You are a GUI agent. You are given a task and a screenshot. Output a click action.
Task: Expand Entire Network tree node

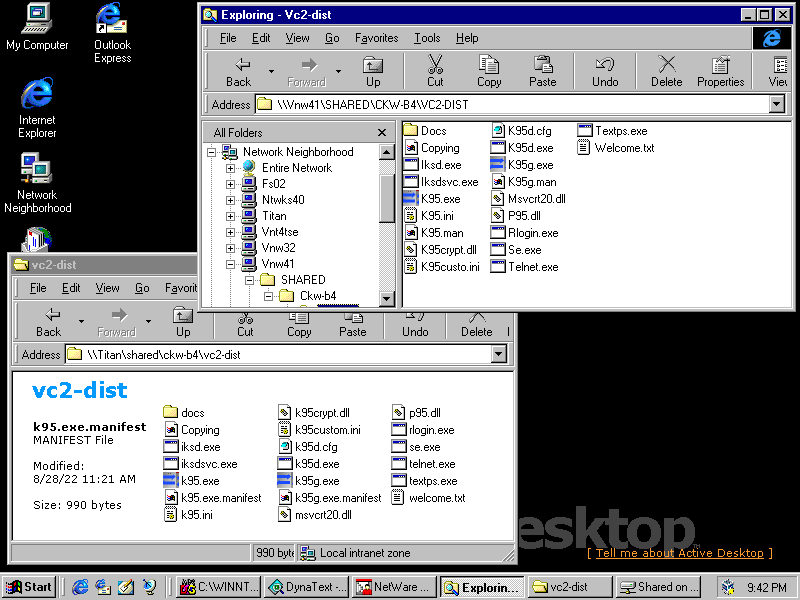click(230, 168)
